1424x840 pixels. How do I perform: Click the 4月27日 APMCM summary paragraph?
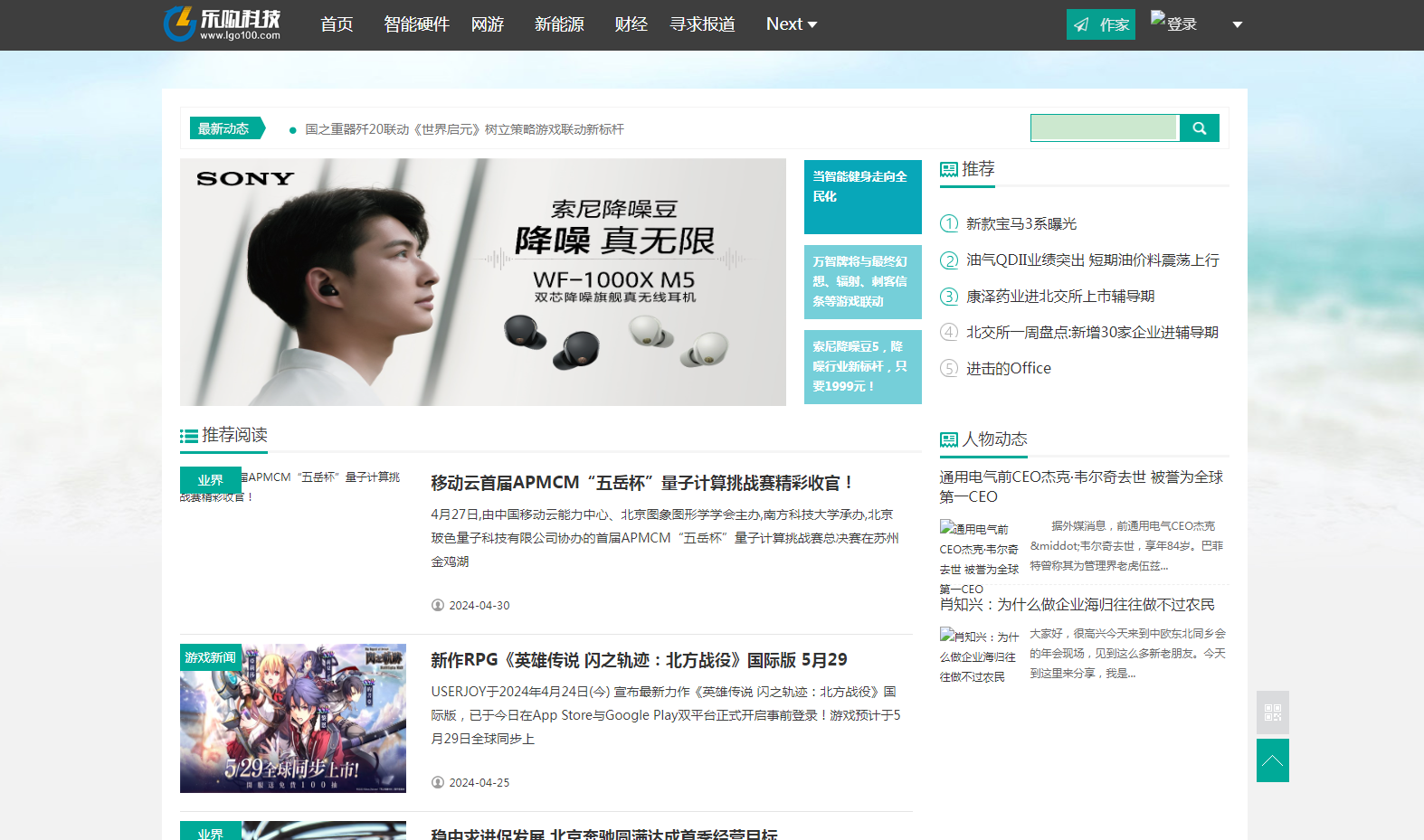click(665, 538)
